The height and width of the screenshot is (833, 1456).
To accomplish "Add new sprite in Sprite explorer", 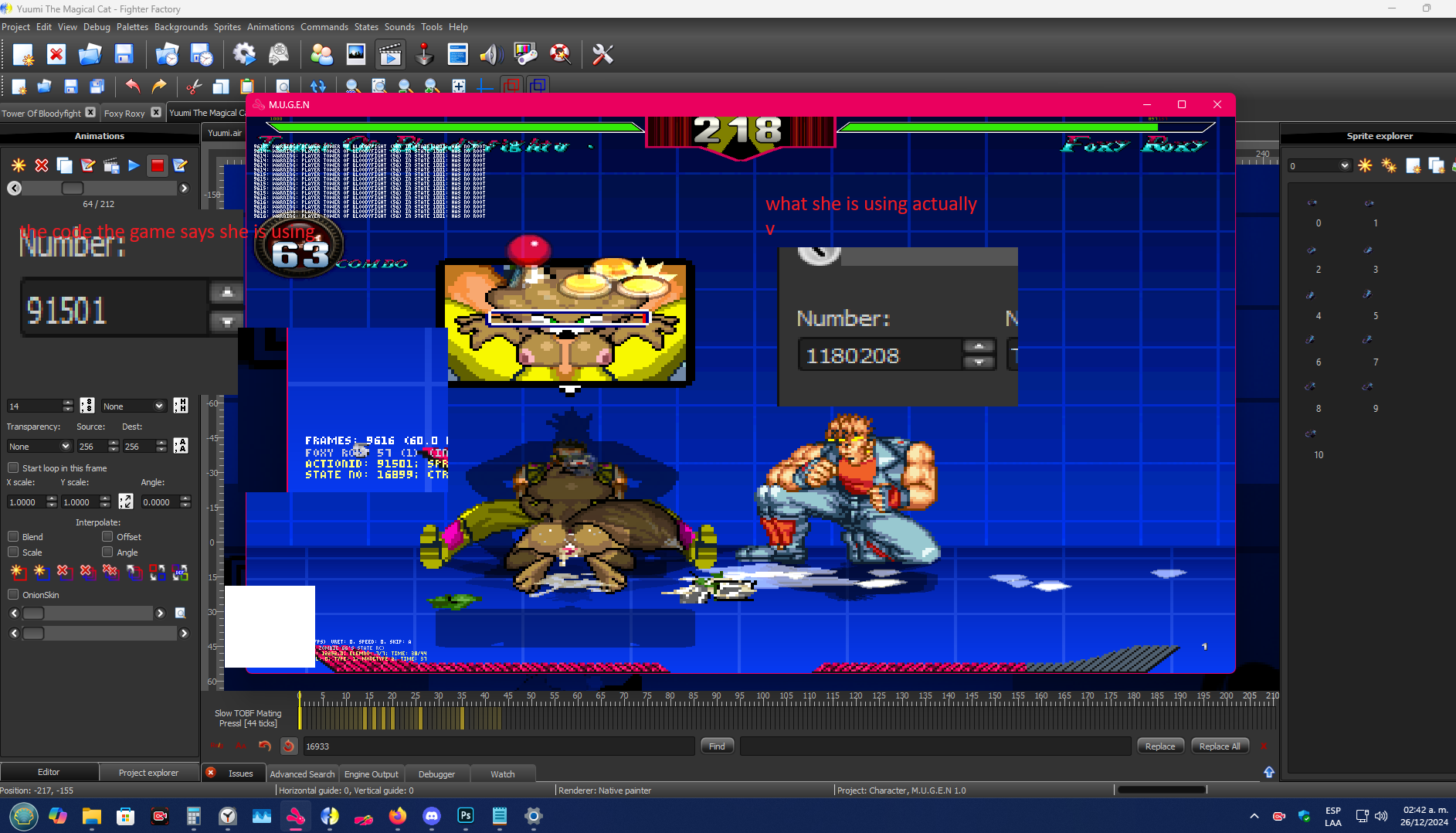I will click(1365, 165).
